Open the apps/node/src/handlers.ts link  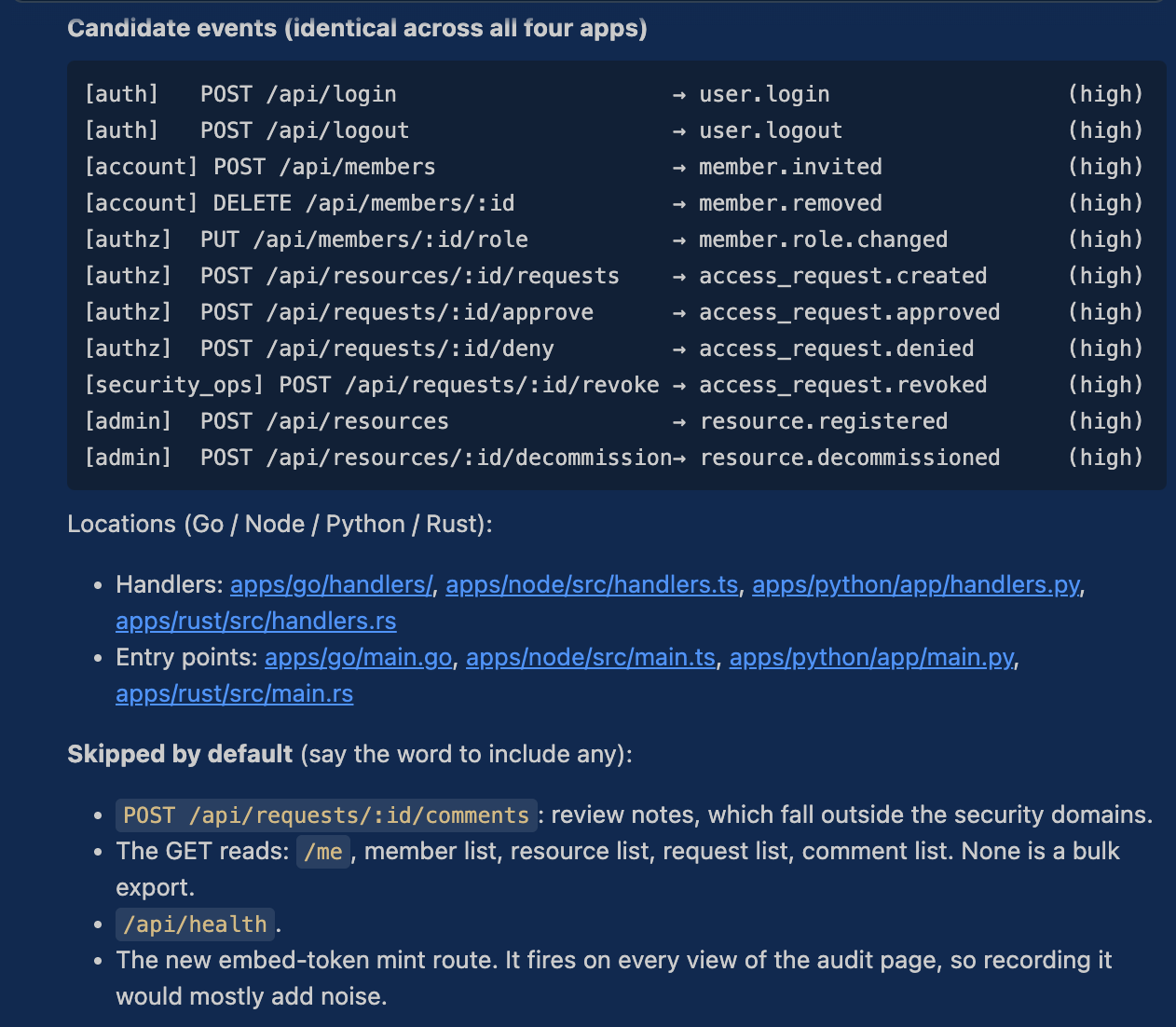click(592, 584)
